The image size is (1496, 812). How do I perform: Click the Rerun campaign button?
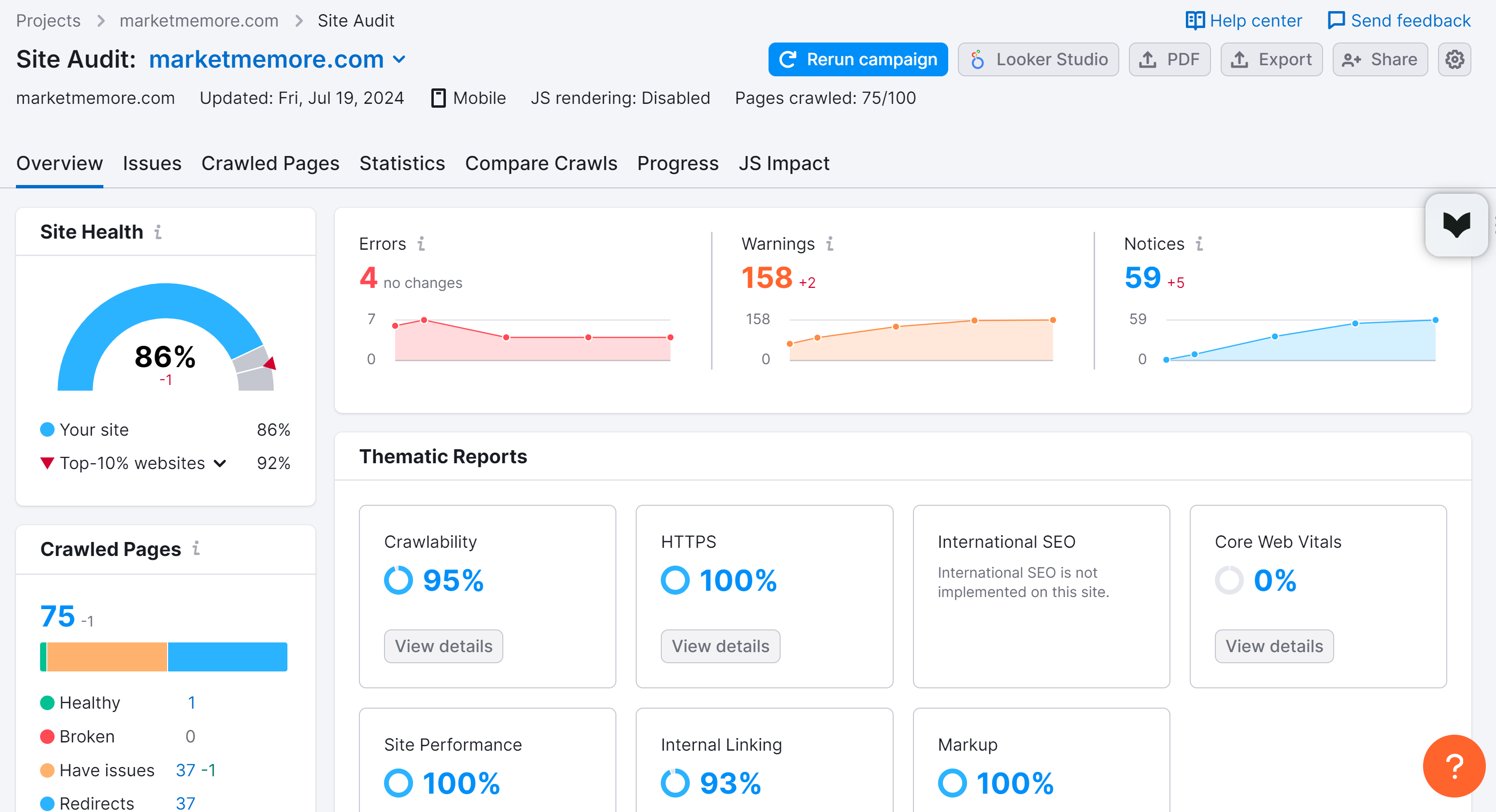[858, 59]
